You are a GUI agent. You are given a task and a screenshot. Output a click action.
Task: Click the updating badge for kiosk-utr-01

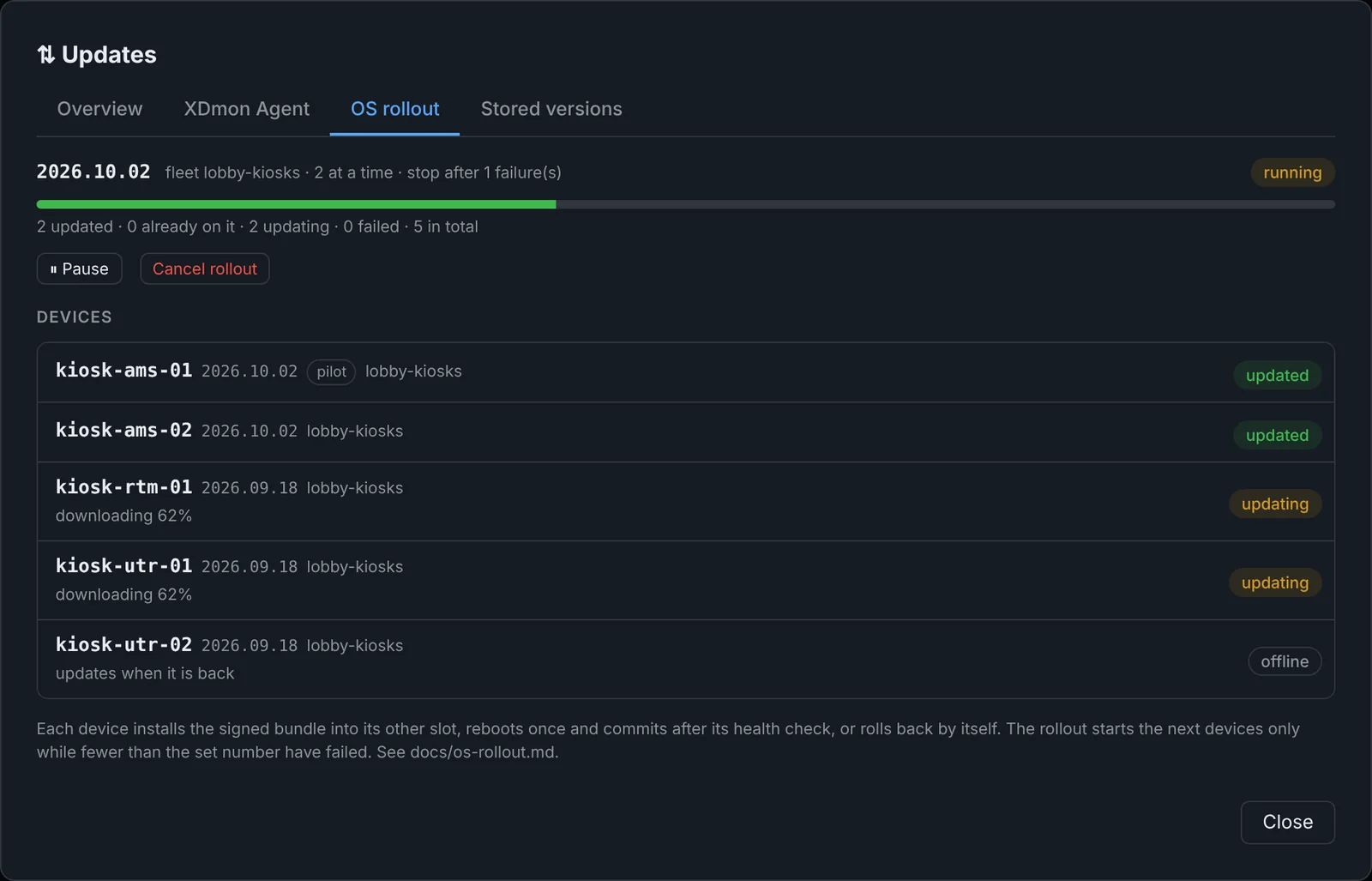1275,582
